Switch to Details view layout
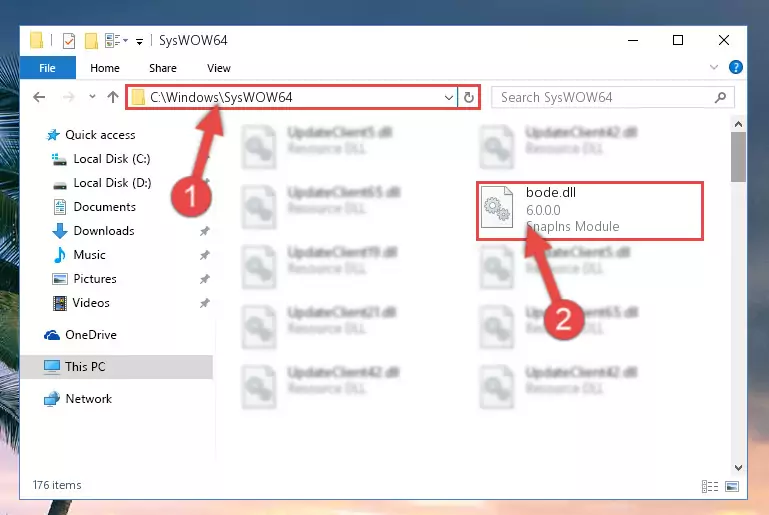Image resolution: width=769 pixels, height=515 pixels. 710,486
